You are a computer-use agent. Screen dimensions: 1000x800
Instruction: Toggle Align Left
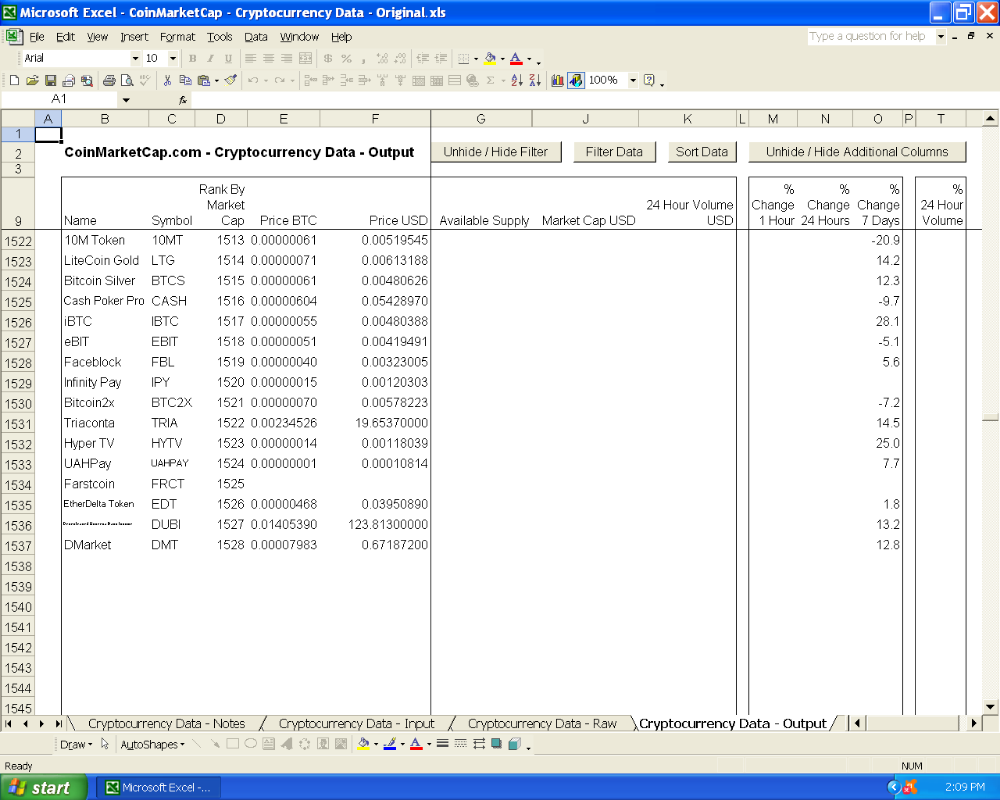point(250,59)
